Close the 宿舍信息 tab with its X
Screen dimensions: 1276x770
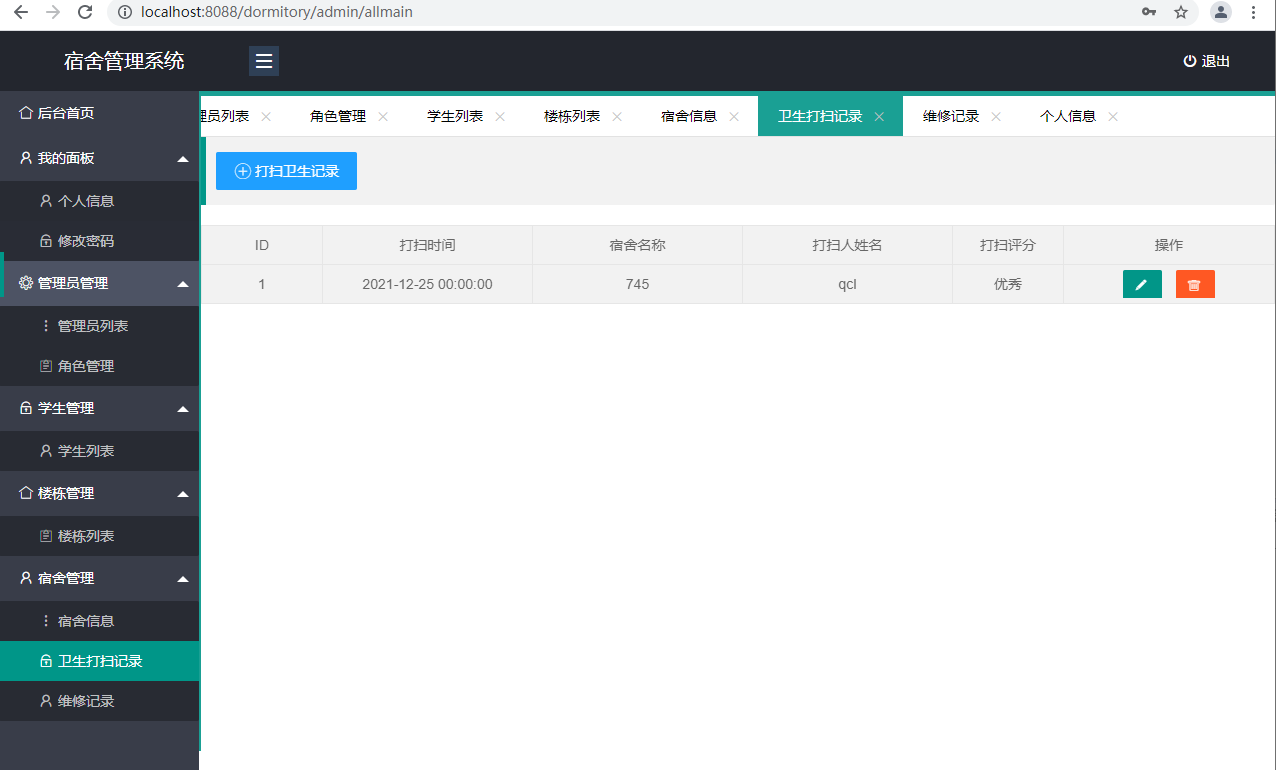[x=734, y=116]
